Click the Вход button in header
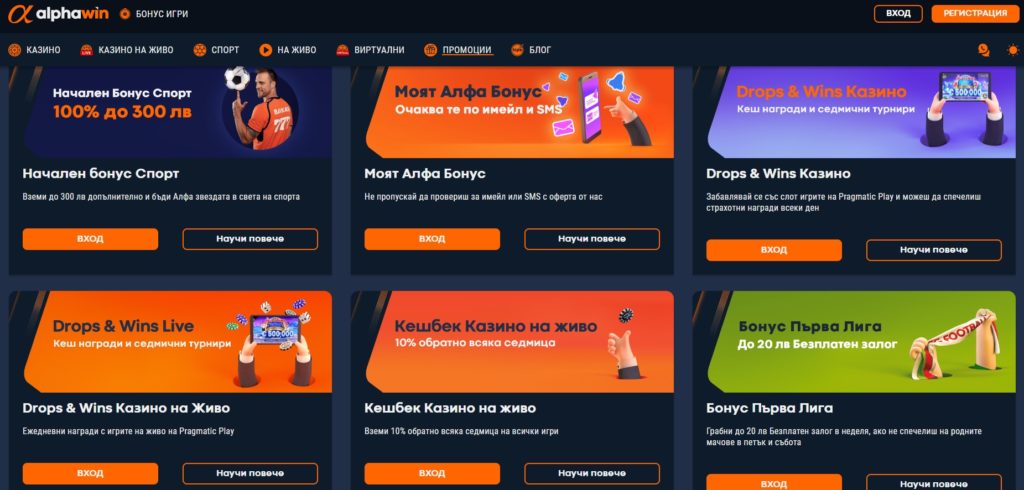The height and width of the screenshot is (490, 1024). [x=898, y=14]
